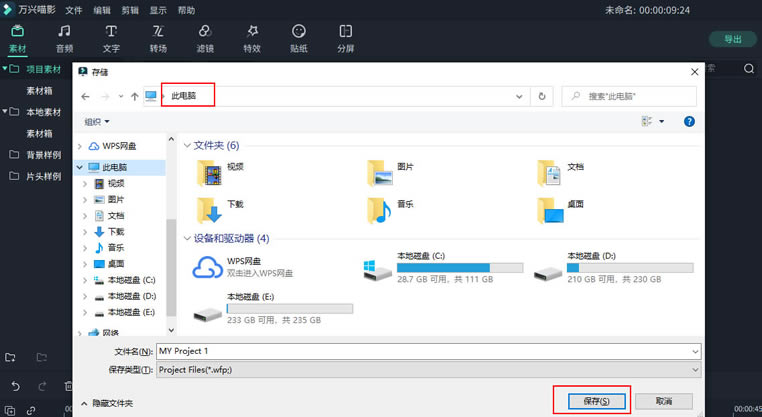762x417 pixels.
Task: Click the refresh button beside address bar
Action: pos(542,96)
